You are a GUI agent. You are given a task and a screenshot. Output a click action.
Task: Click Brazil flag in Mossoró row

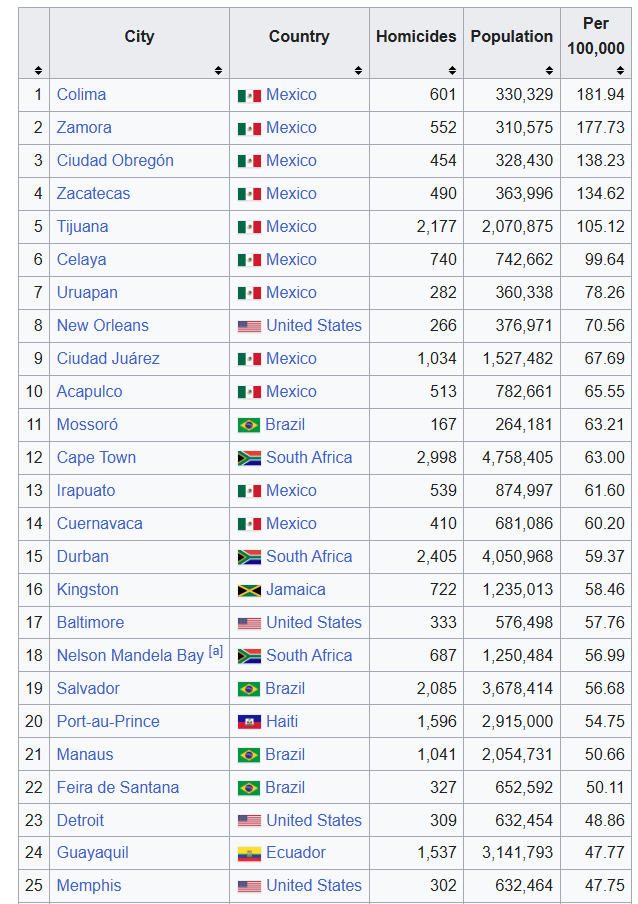(x=249, y=425)
